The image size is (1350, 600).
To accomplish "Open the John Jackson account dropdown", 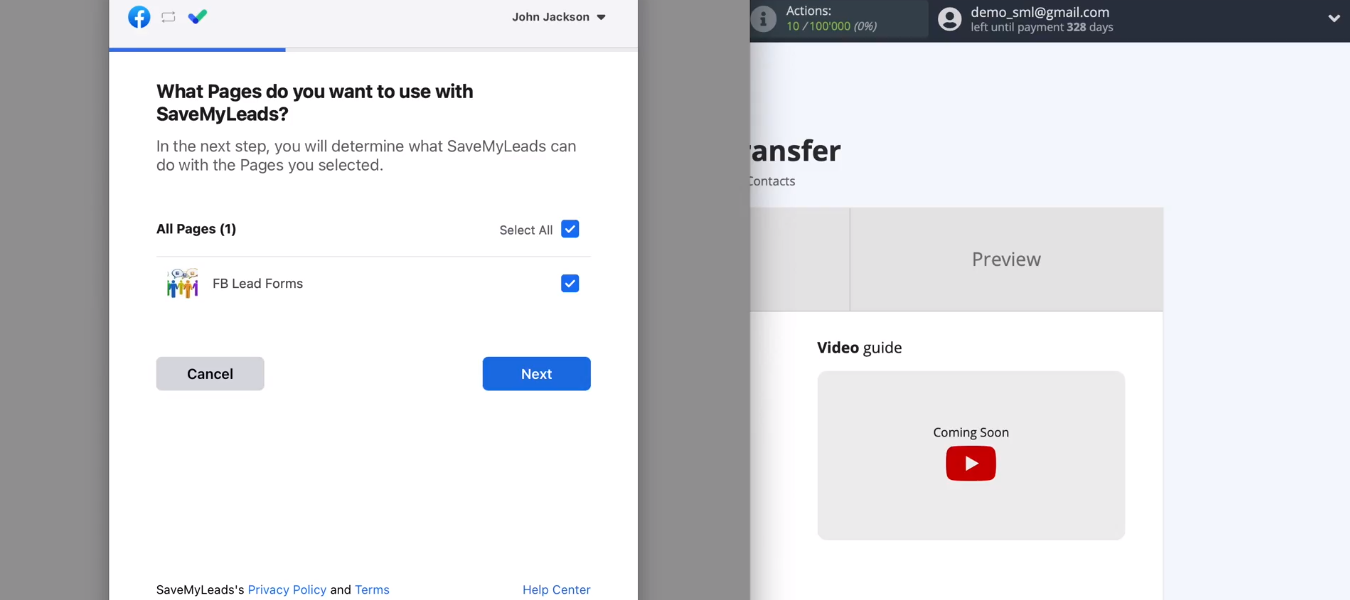I will [x=559, y=17].
